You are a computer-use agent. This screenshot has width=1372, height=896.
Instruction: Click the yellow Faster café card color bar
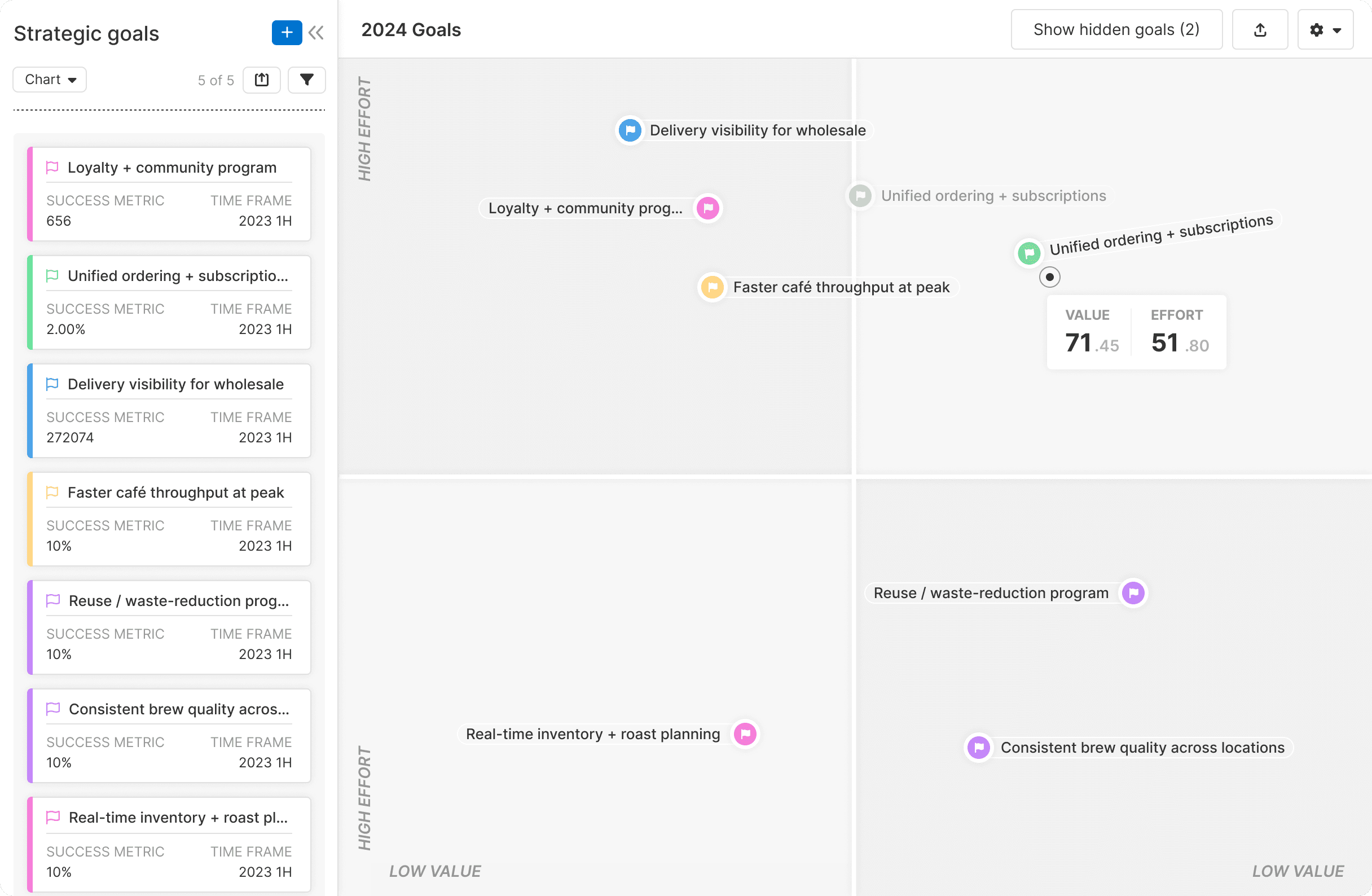(x=30, y=519)
